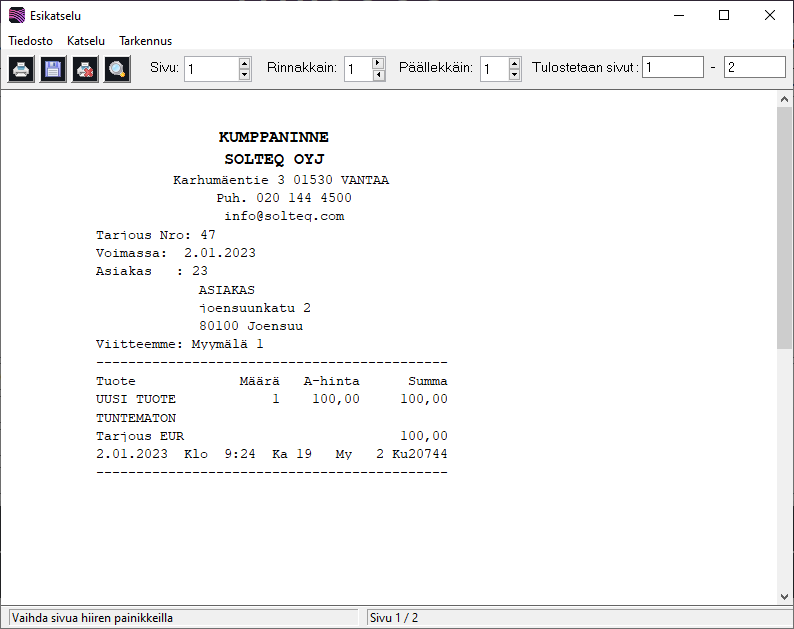Open the Tiedosto menu
The height and width of the screenshot is (629, 794).
click(31, 41)
